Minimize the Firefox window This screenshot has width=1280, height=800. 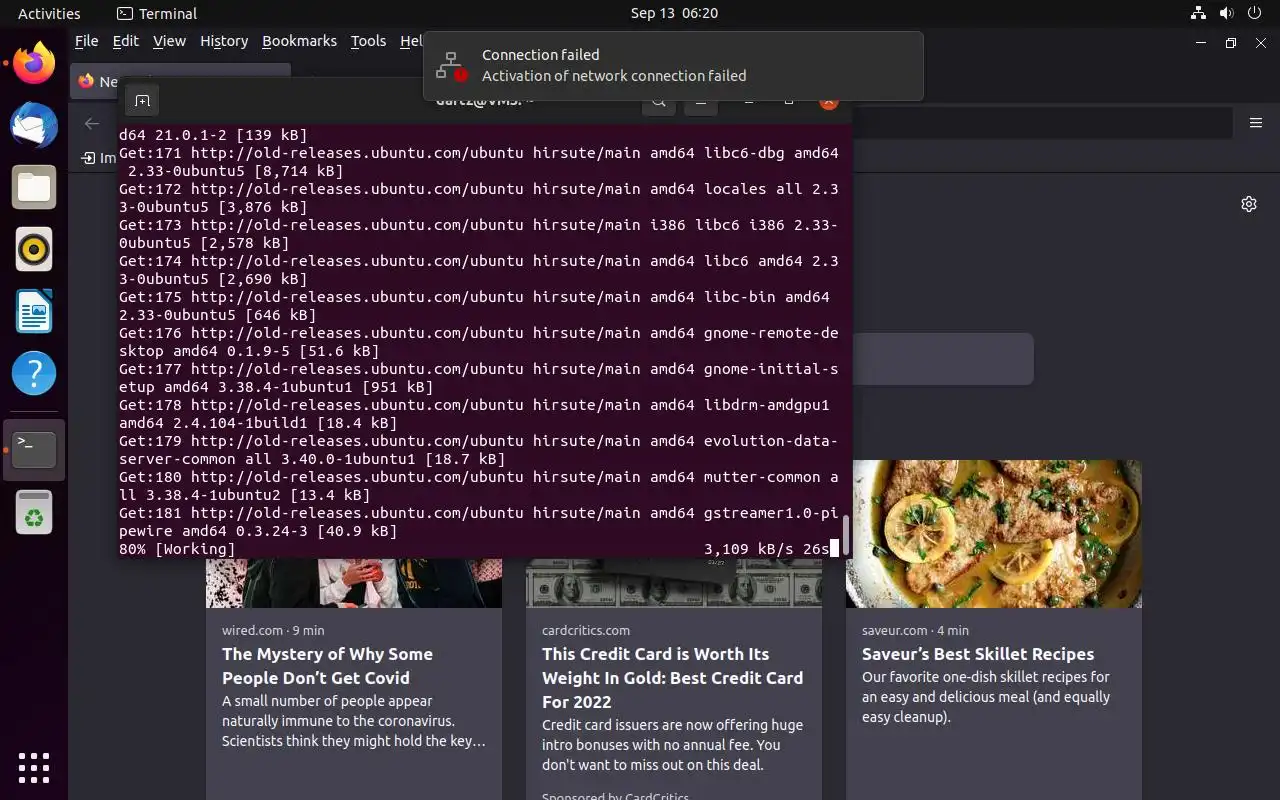pyautogui.click(x=1201, y=42)
